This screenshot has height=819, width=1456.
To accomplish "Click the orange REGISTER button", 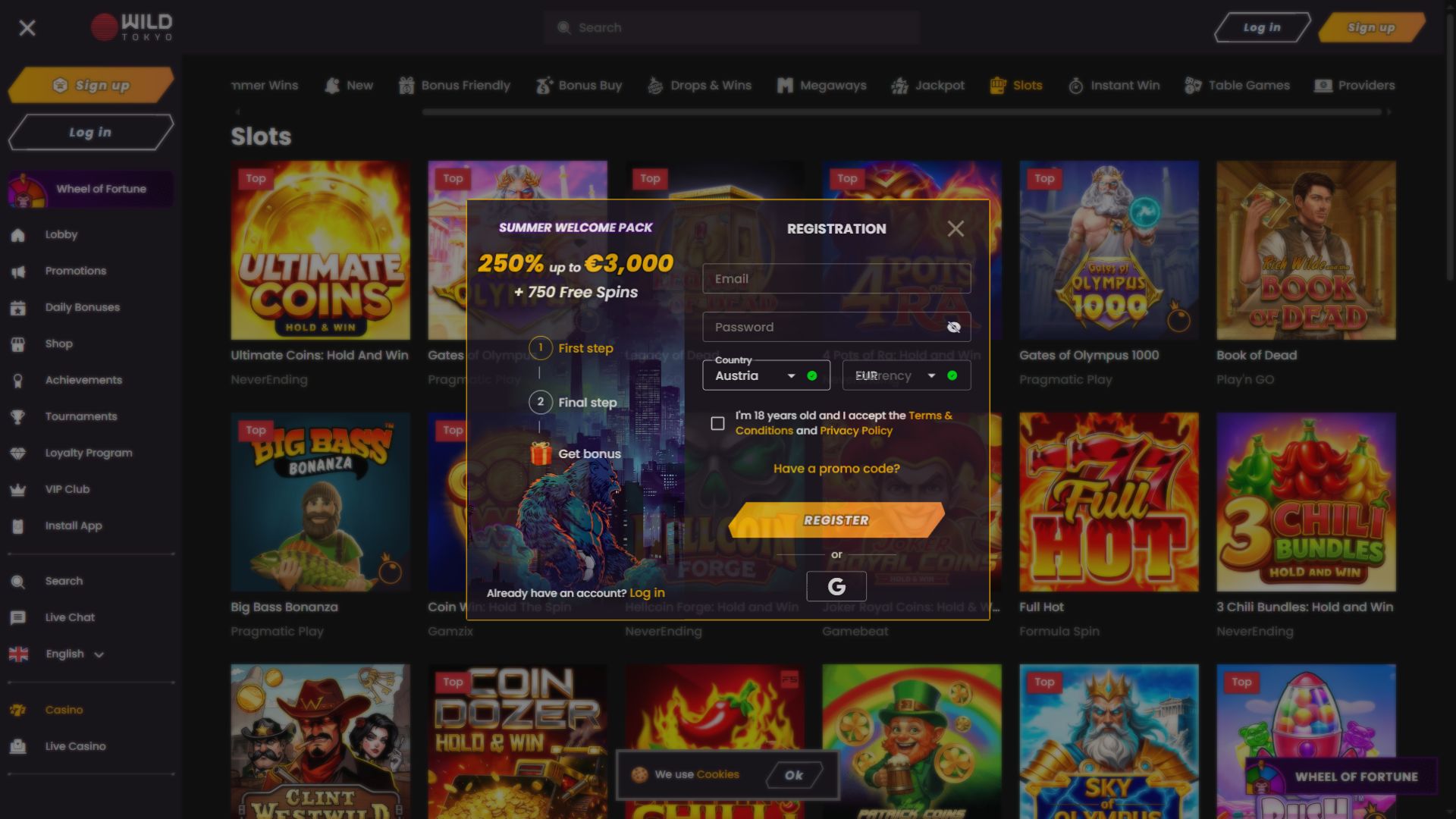I will (836, 520).
